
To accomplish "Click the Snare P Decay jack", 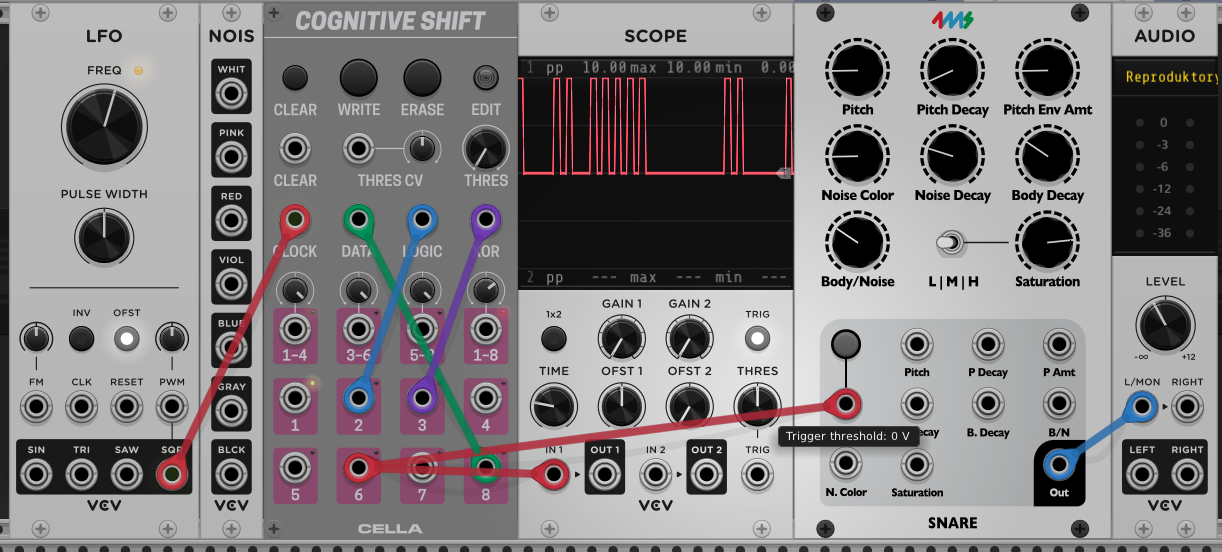I will point(988,345).
